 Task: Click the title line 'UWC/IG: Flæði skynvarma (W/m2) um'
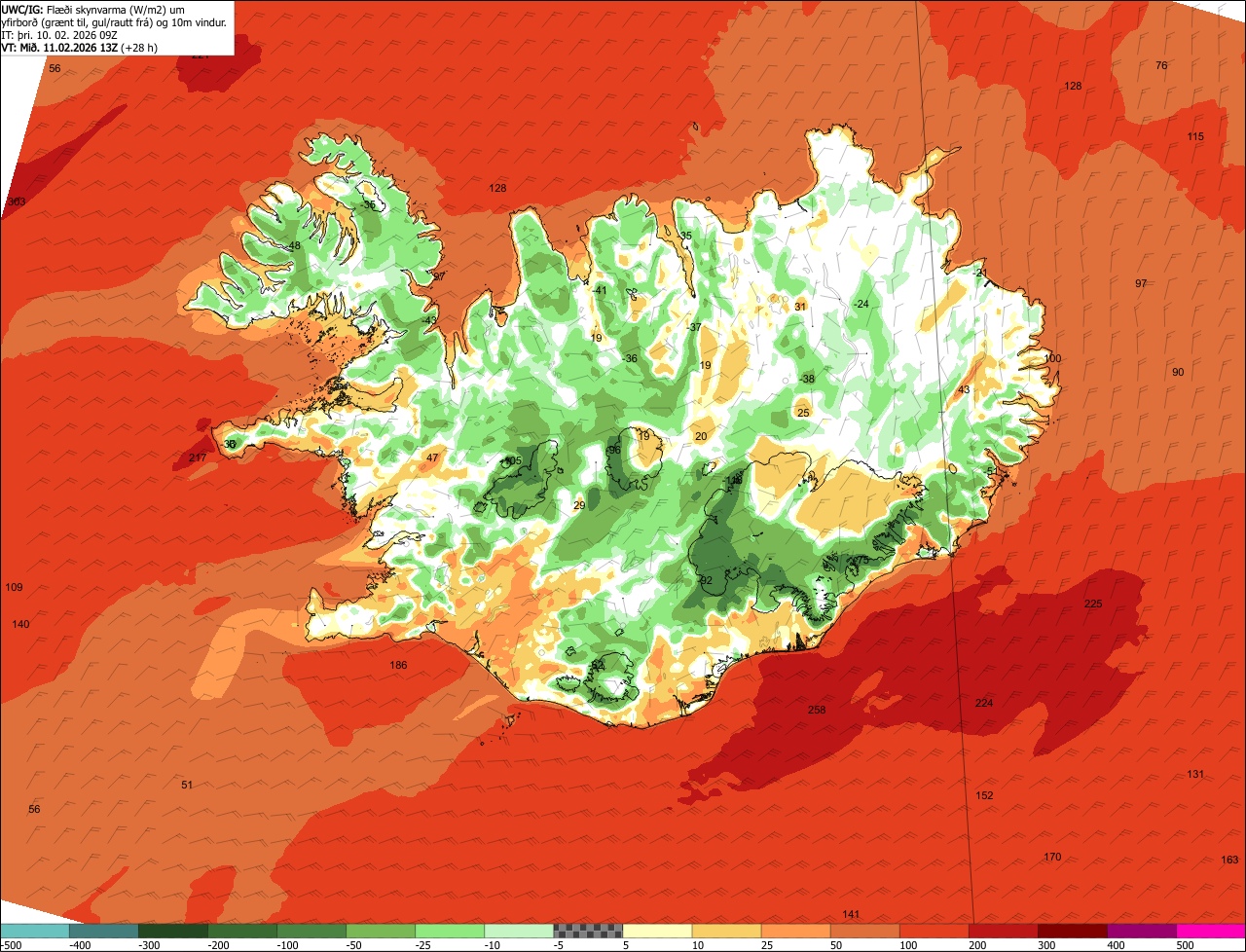[x=92, y=10]
